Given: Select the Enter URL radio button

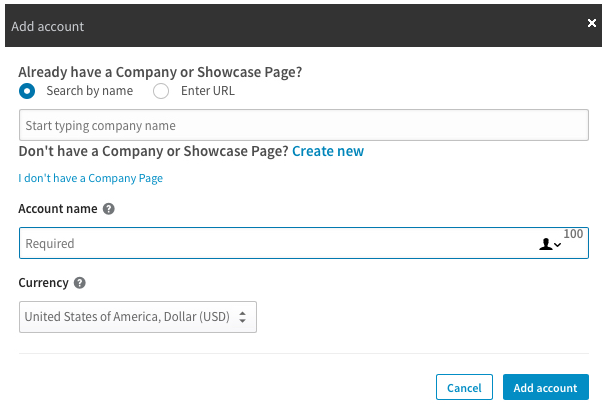Looking at the screenshot, I should [161, 91].
